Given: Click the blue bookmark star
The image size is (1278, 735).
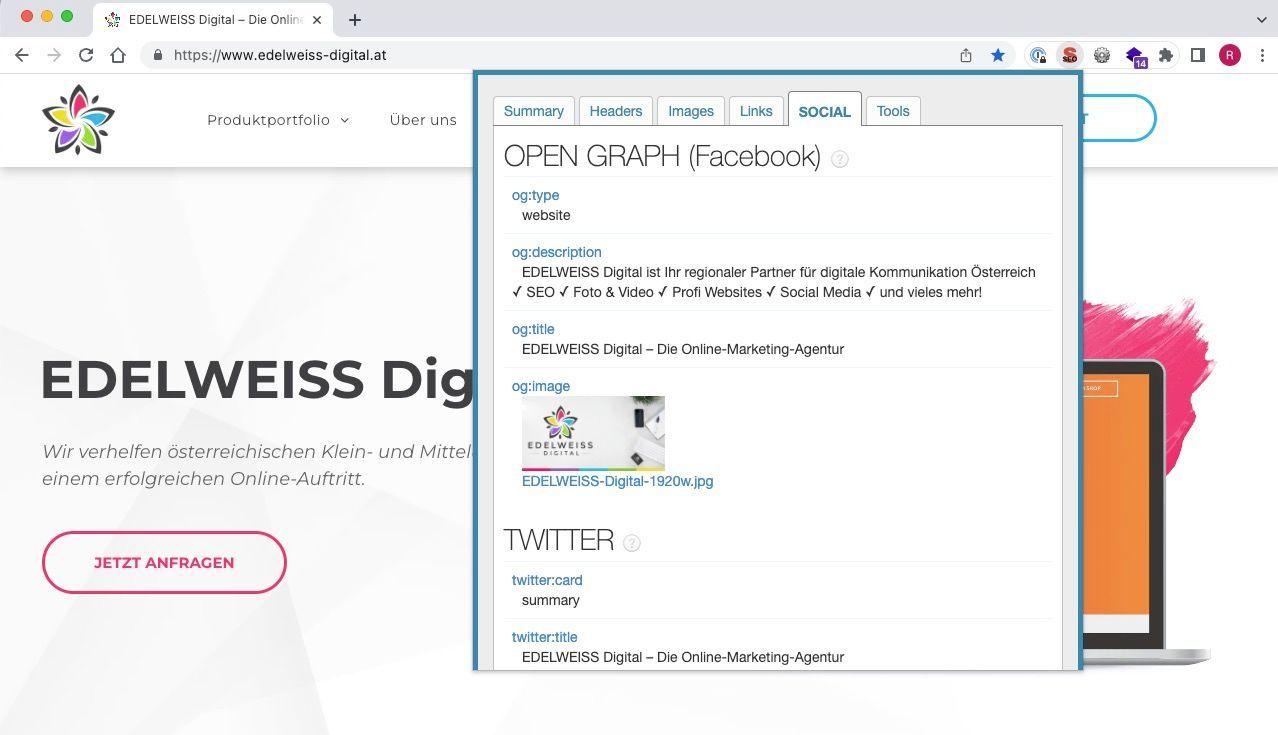Looking at the screenshot, I should (x=998, y=56).
